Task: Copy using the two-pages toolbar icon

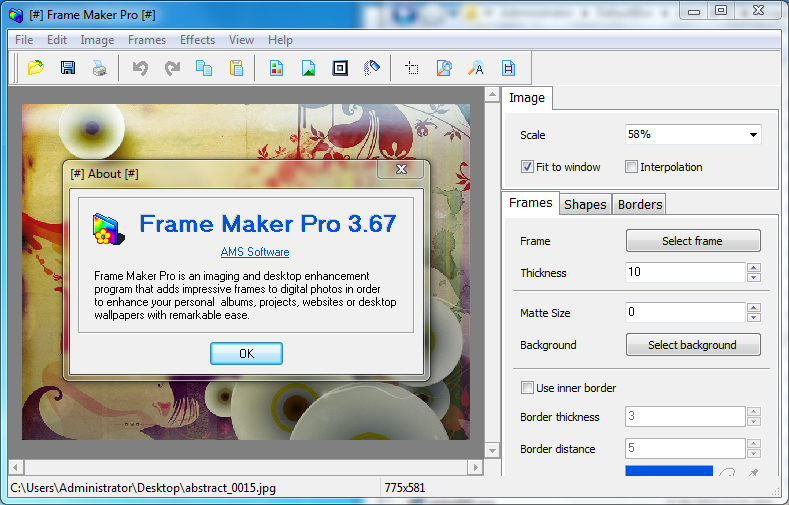Action: (204, 67)
